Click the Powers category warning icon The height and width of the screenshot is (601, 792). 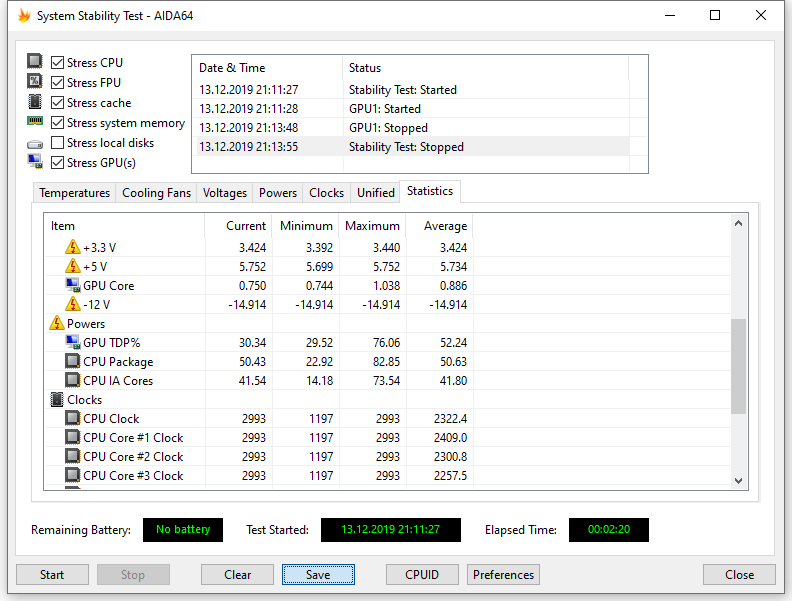[x=57, y=323]
